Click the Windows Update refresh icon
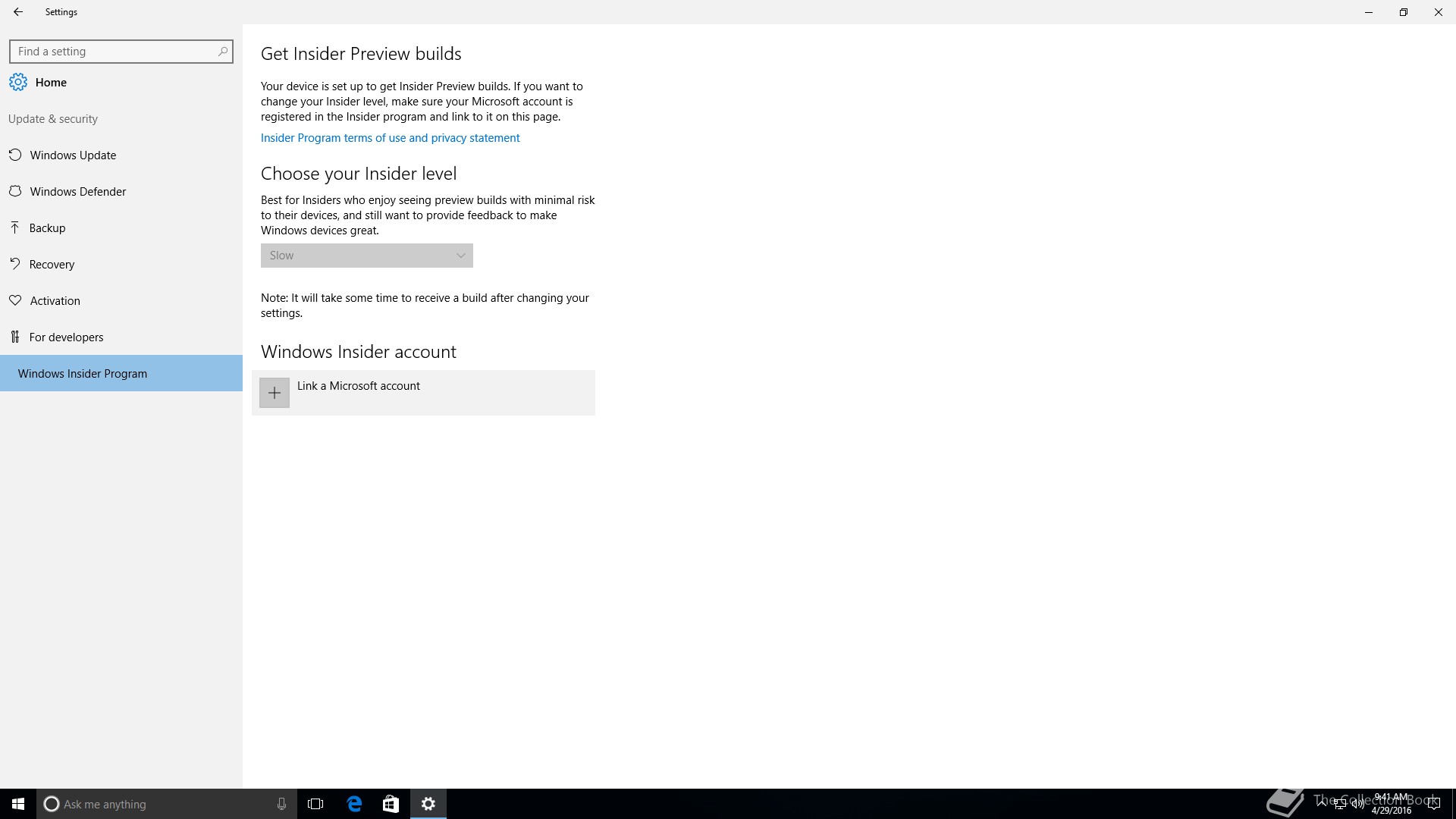This screenshot has width=1456, height=819. coord(15,155)
